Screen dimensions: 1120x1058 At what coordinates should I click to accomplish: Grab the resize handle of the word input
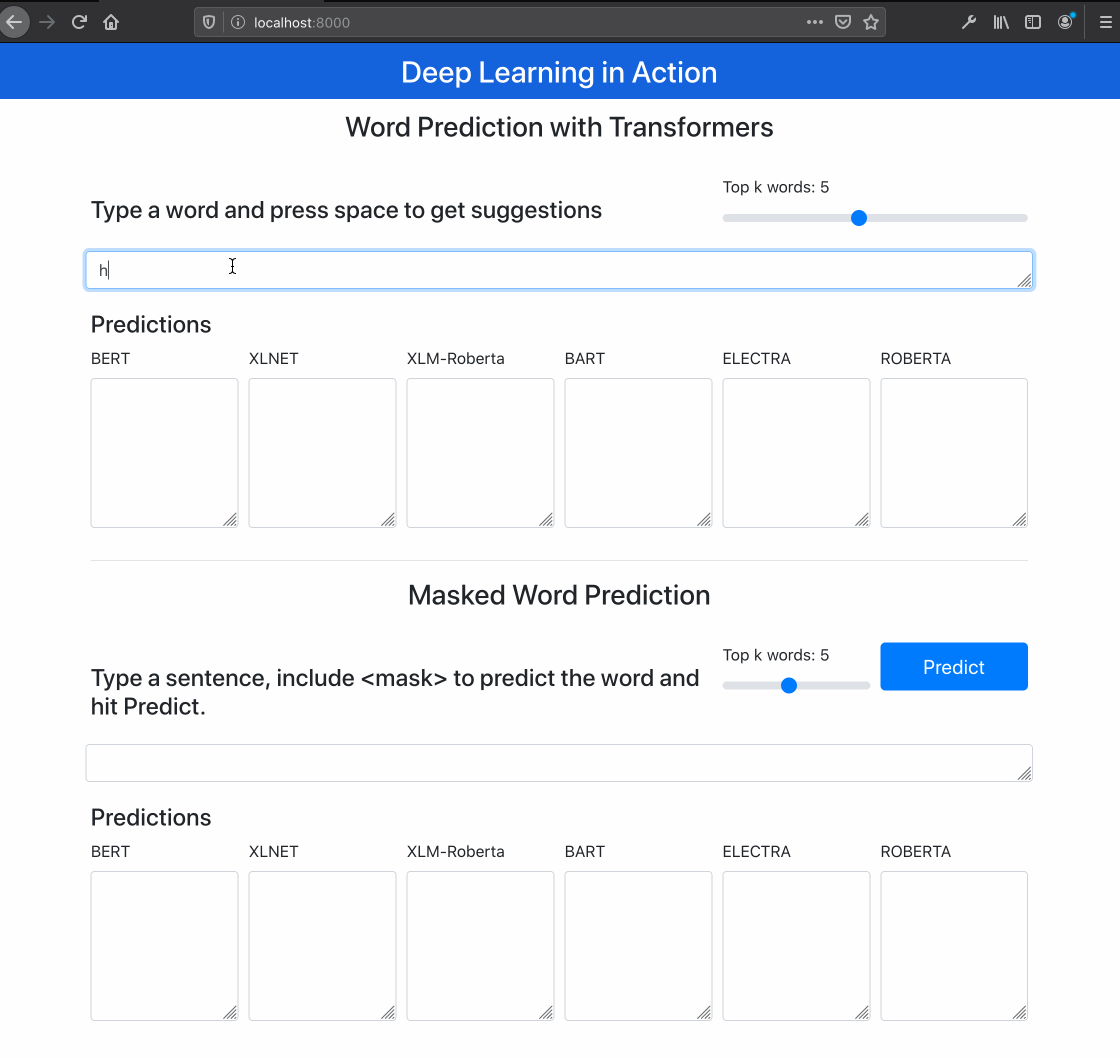pyautogui.click(x=1025, y=281)
